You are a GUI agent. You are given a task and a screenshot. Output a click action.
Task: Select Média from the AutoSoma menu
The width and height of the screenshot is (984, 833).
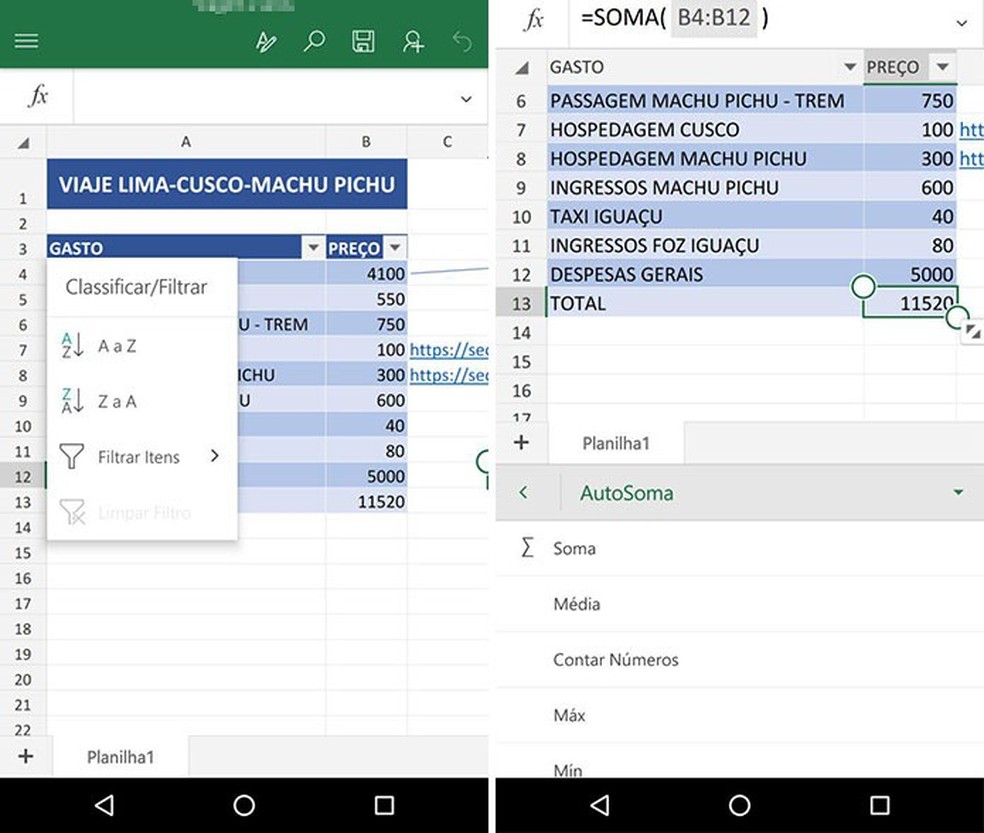point(580,604)
